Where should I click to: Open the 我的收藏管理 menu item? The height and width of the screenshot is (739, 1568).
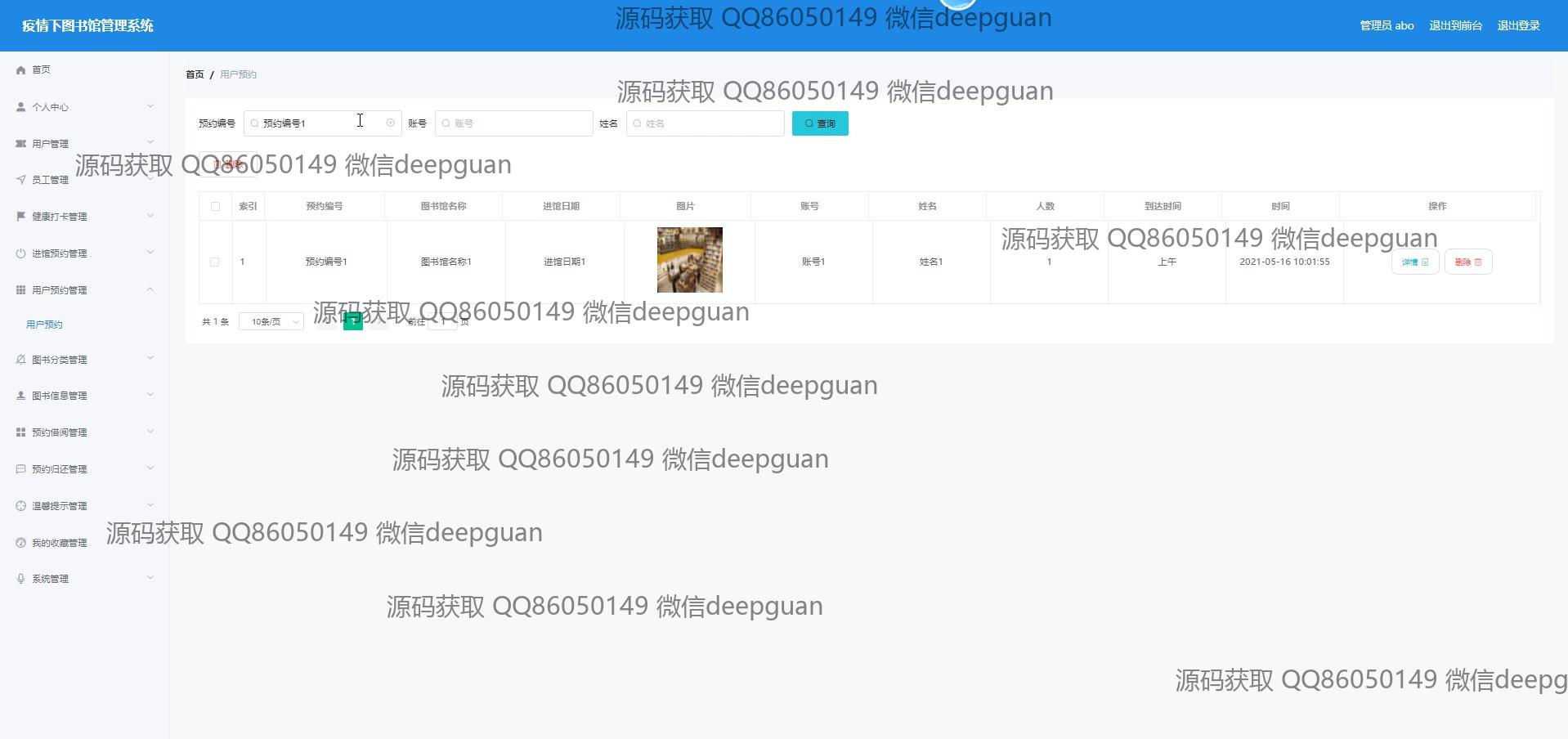[x=59, y=543]
